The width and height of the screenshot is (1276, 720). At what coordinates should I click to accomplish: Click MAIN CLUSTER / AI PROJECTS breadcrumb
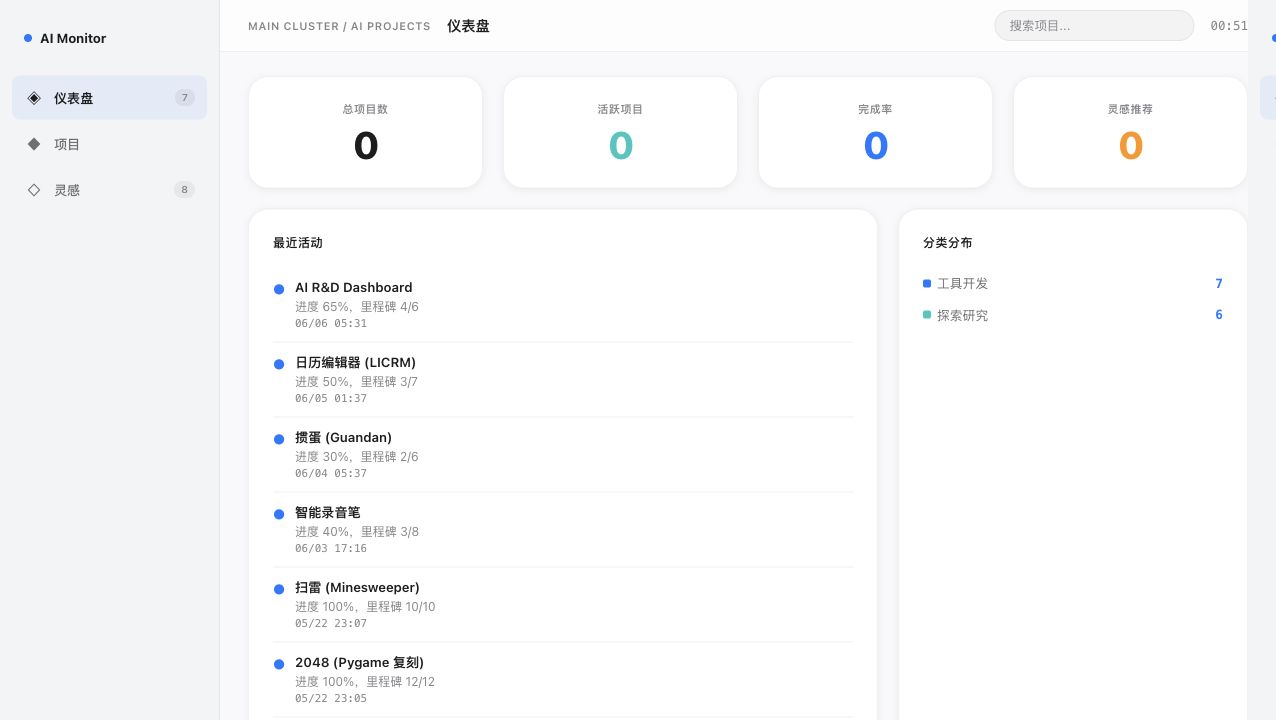tap(339, 26)
